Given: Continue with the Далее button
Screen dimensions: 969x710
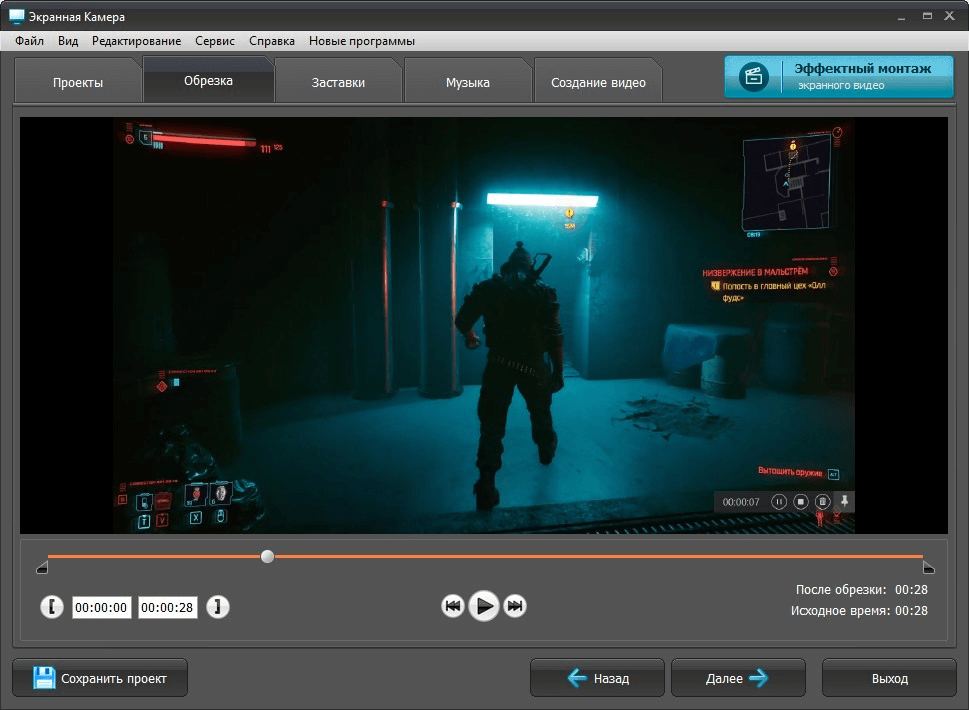Looking at the screenshot, I should click(x=738, y=678).
